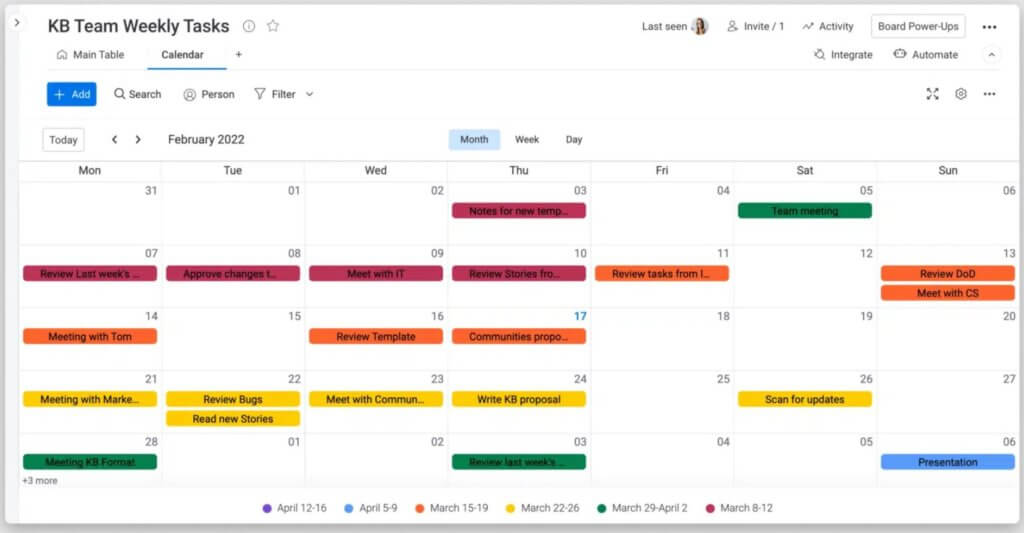Viewport: 1024px width, 533px height.
Task: Filter by Person
Action: 209,94
